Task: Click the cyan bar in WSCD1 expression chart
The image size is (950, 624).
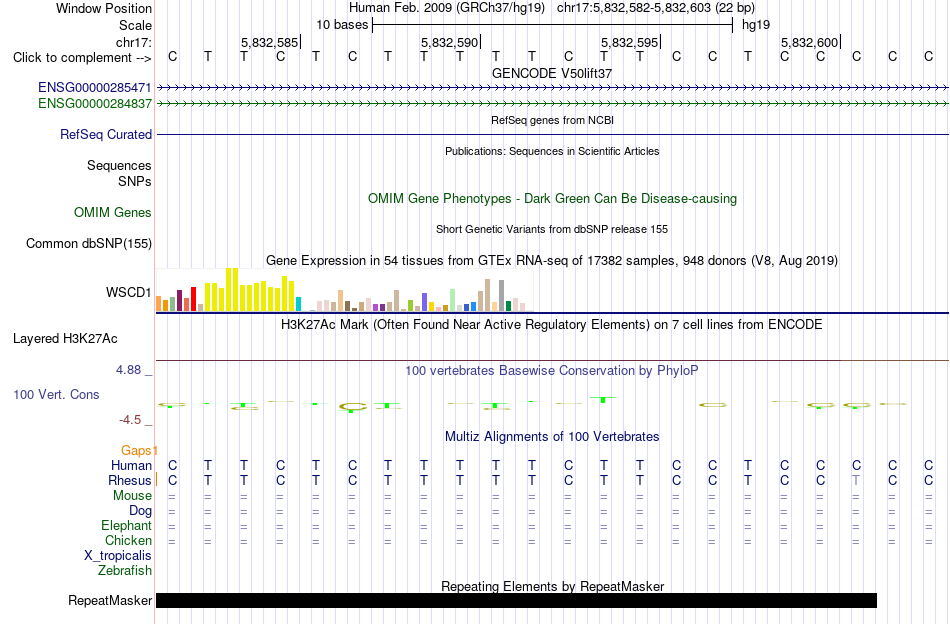Action: click(x=298, y=304)
